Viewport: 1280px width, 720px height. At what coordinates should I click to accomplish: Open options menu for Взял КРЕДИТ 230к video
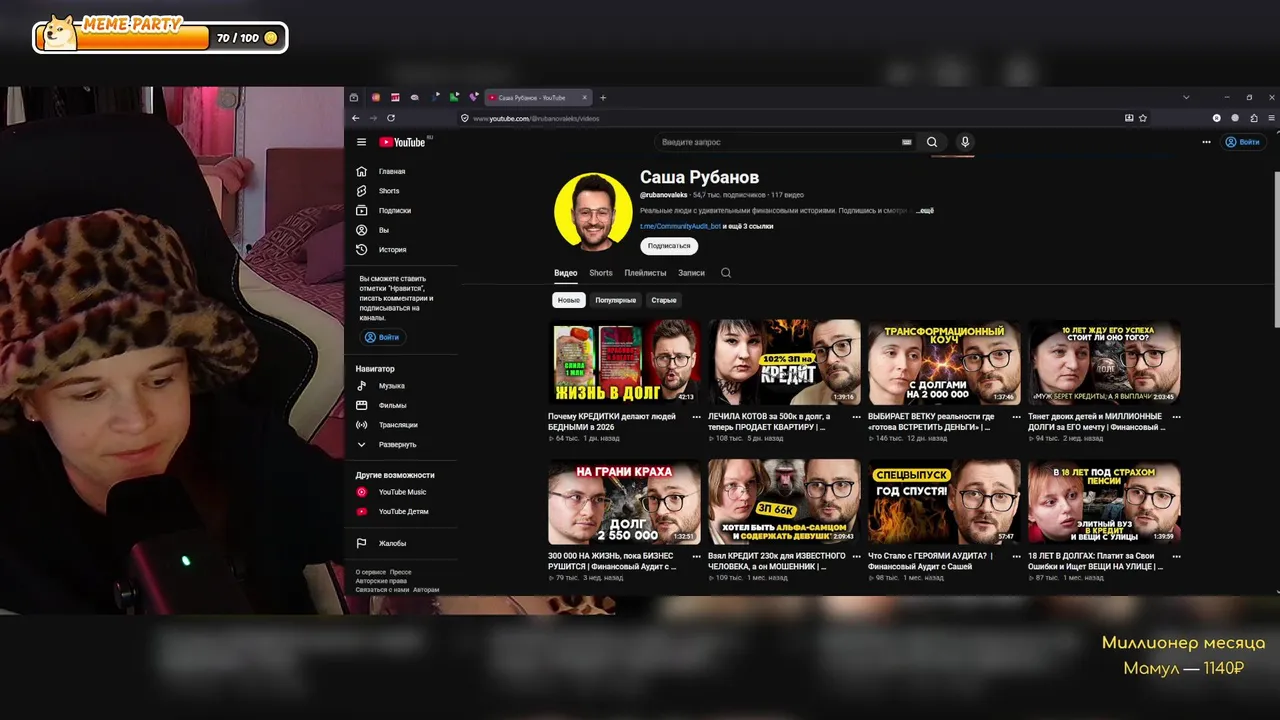(x=856, y=556)
